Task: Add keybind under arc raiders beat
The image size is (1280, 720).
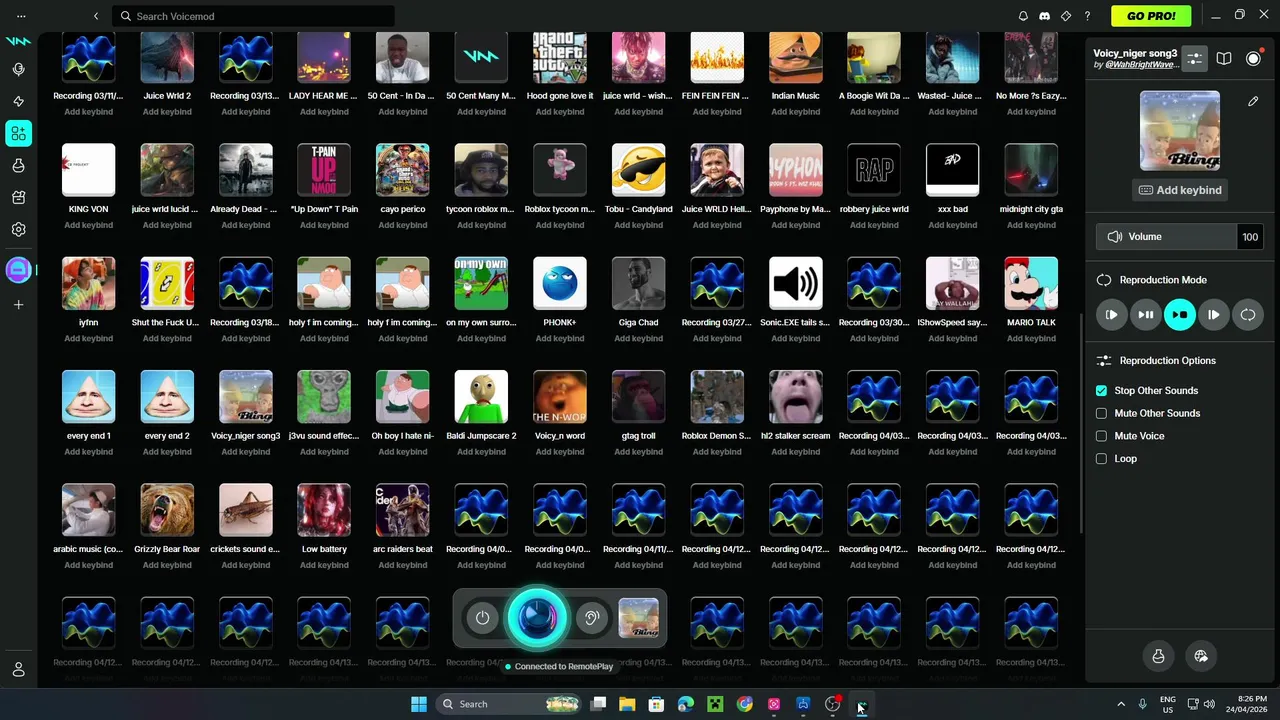Action: pyautogui.click(x=403, y=565)
